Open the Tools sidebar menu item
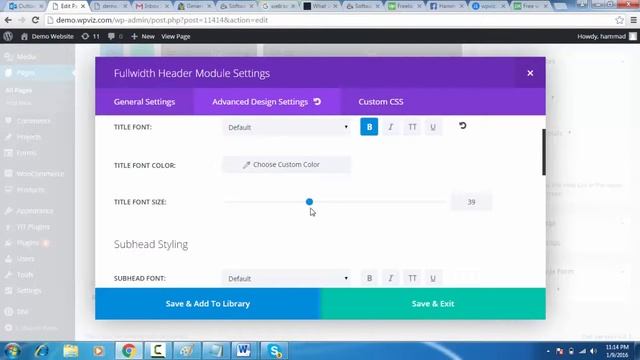Viewport: 640px width, 360px height. 25,275
